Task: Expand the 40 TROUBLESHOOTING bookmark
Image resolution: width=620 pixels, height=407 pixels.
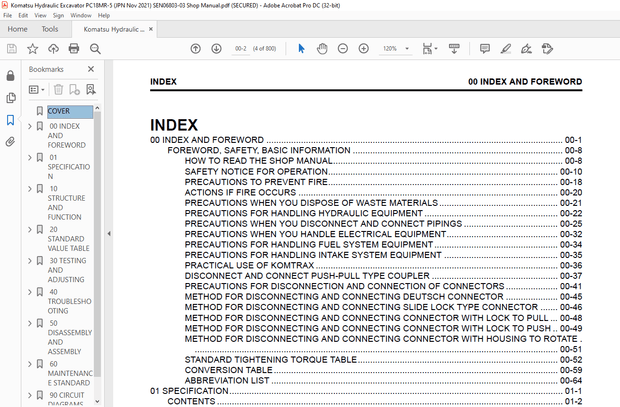Action: pyautogui.click(x=30, y=292)
